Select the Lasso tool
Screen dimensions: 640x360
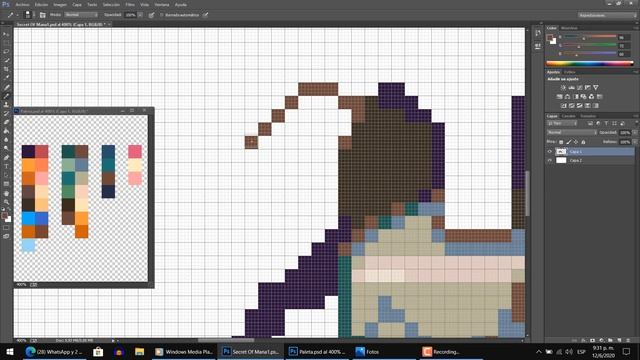point(6,52)
